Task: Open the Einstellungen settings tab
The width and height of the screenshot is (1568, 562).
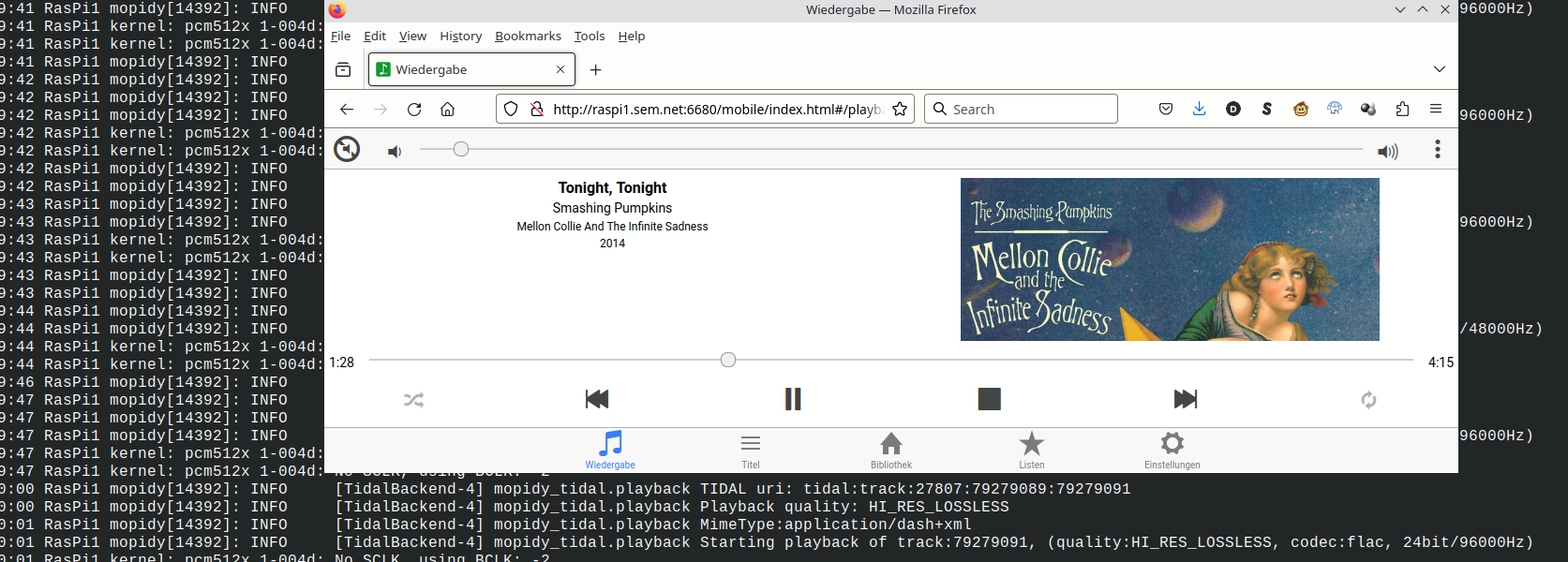Action: pyautogui.click(x=1172, y=450)
